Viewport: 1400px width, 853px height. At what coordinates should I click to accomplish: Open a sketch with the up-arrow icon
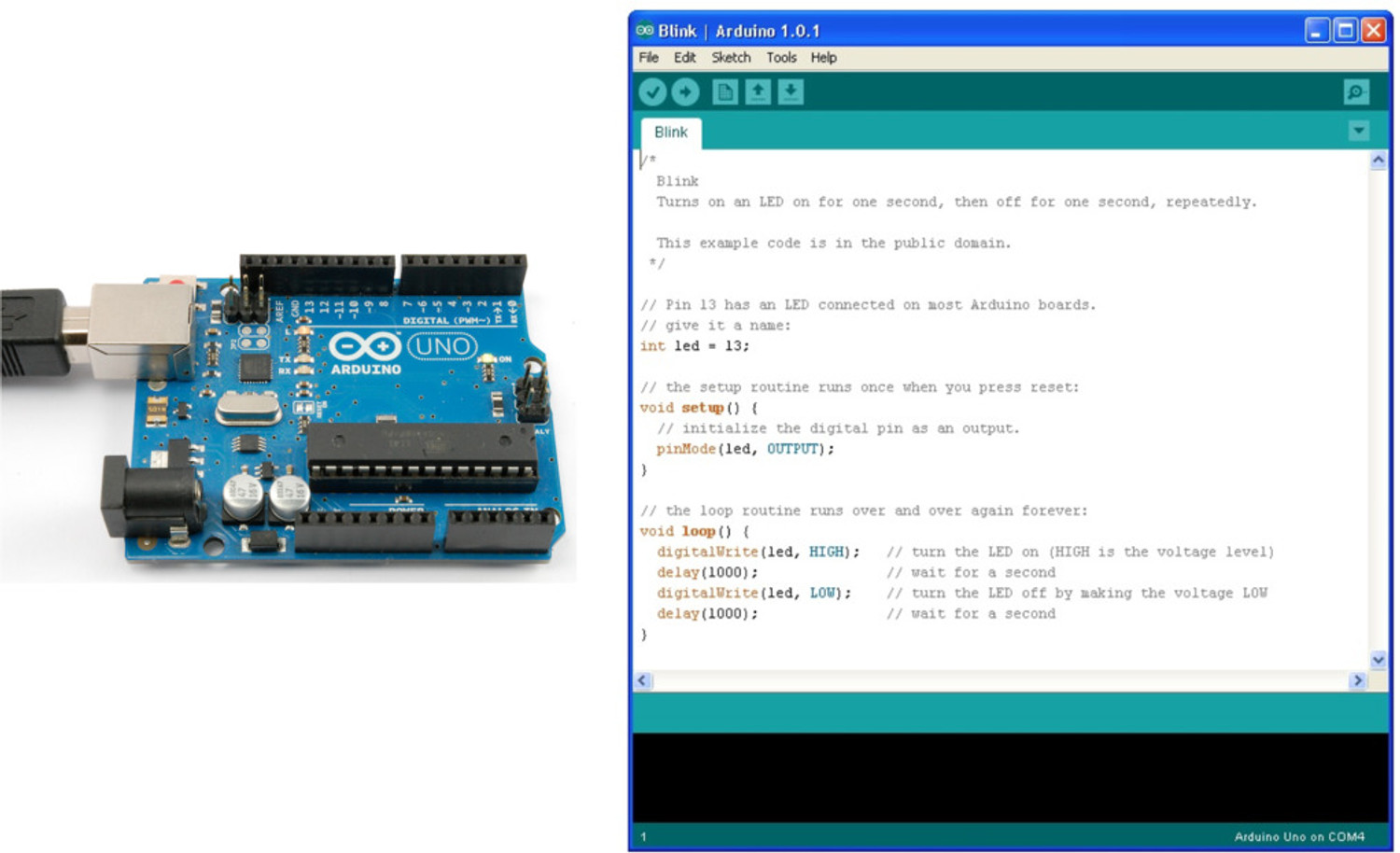tap(758, 91)
